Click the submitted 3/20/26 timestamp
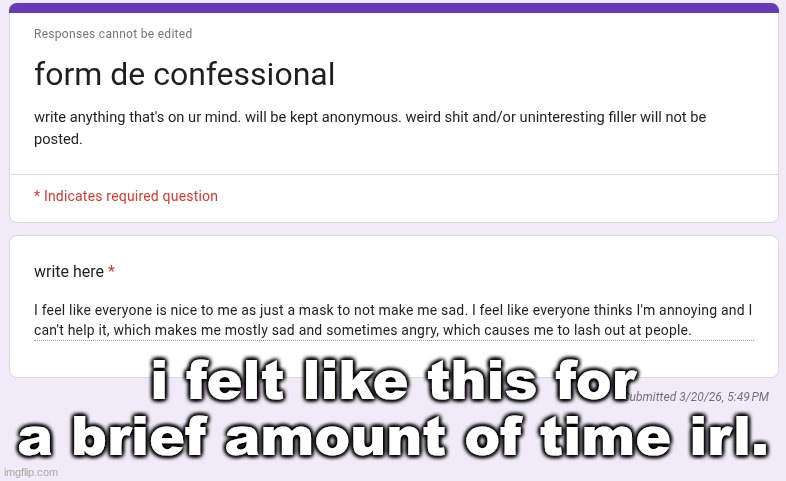The height and width of the screenshot is (481, 786). tap(698, 397)
